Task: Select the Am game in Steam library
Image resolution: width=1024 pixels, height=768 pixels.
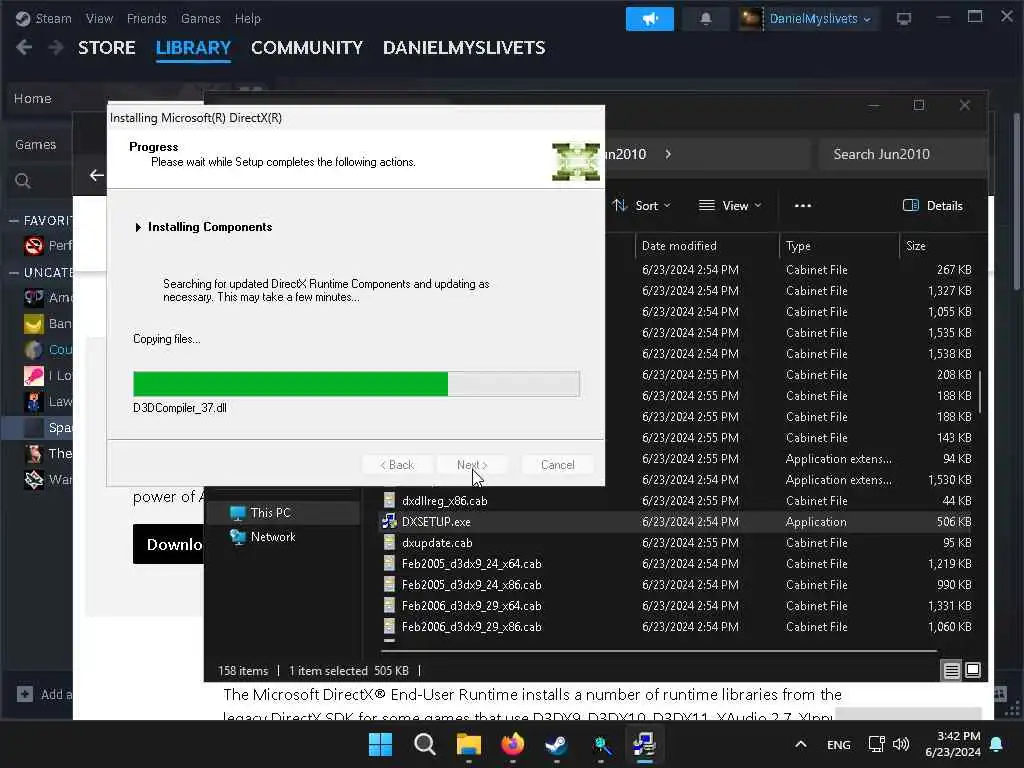Action: coord(49,298)
